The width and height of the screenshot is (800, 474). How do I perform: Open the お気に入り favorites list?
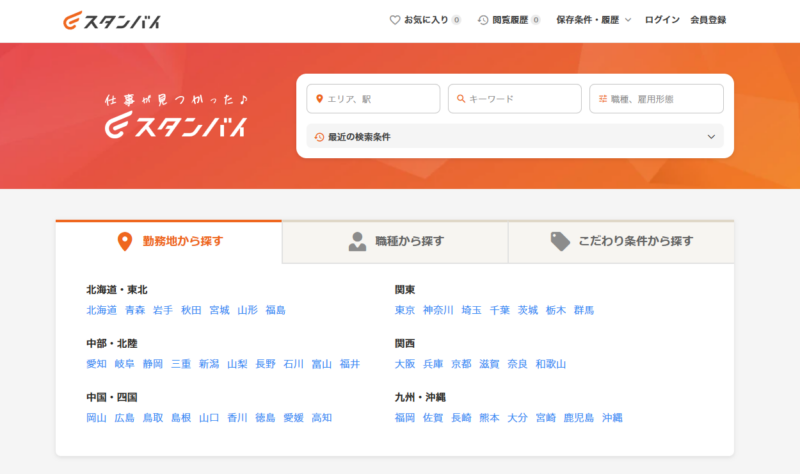426,20
